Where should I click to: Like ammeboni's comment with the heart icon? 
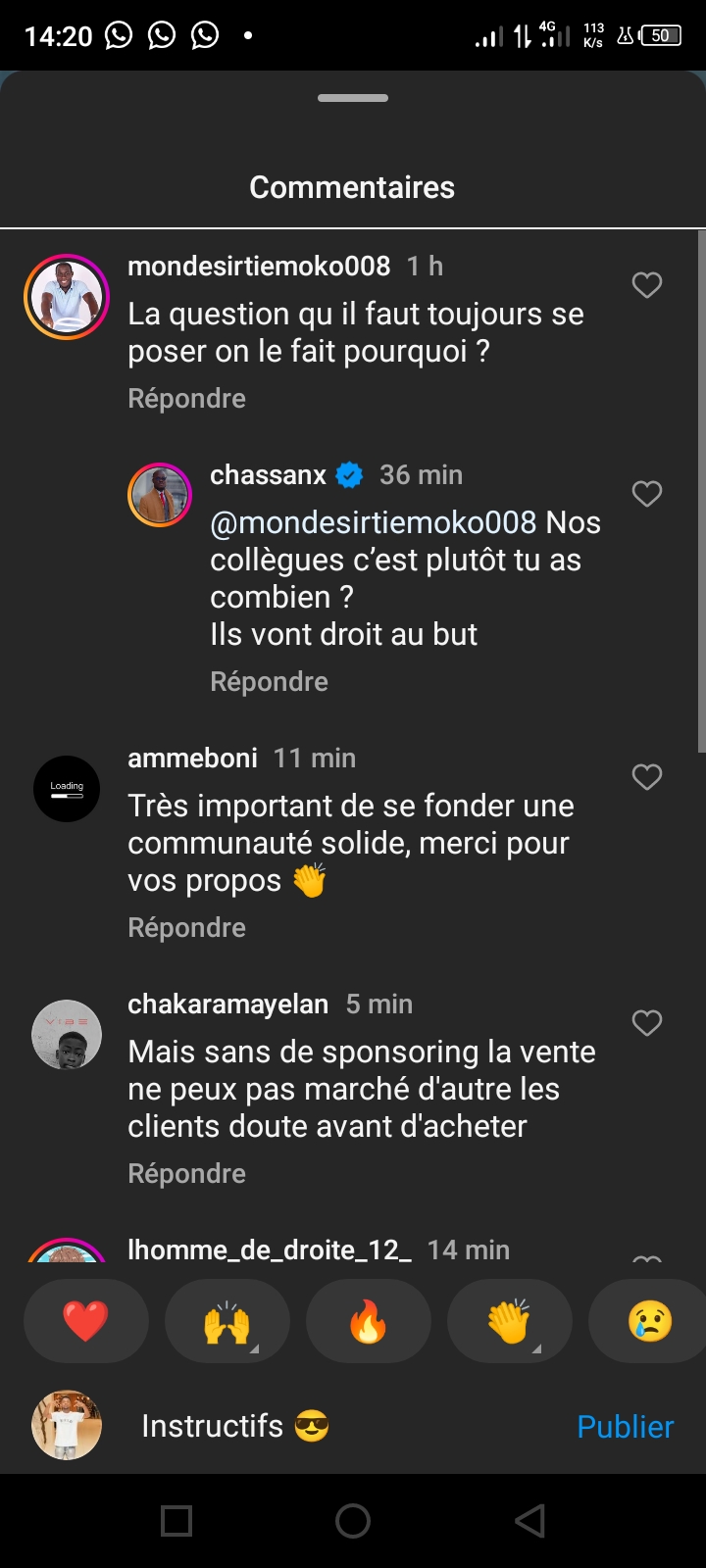(x=647, y=777)
